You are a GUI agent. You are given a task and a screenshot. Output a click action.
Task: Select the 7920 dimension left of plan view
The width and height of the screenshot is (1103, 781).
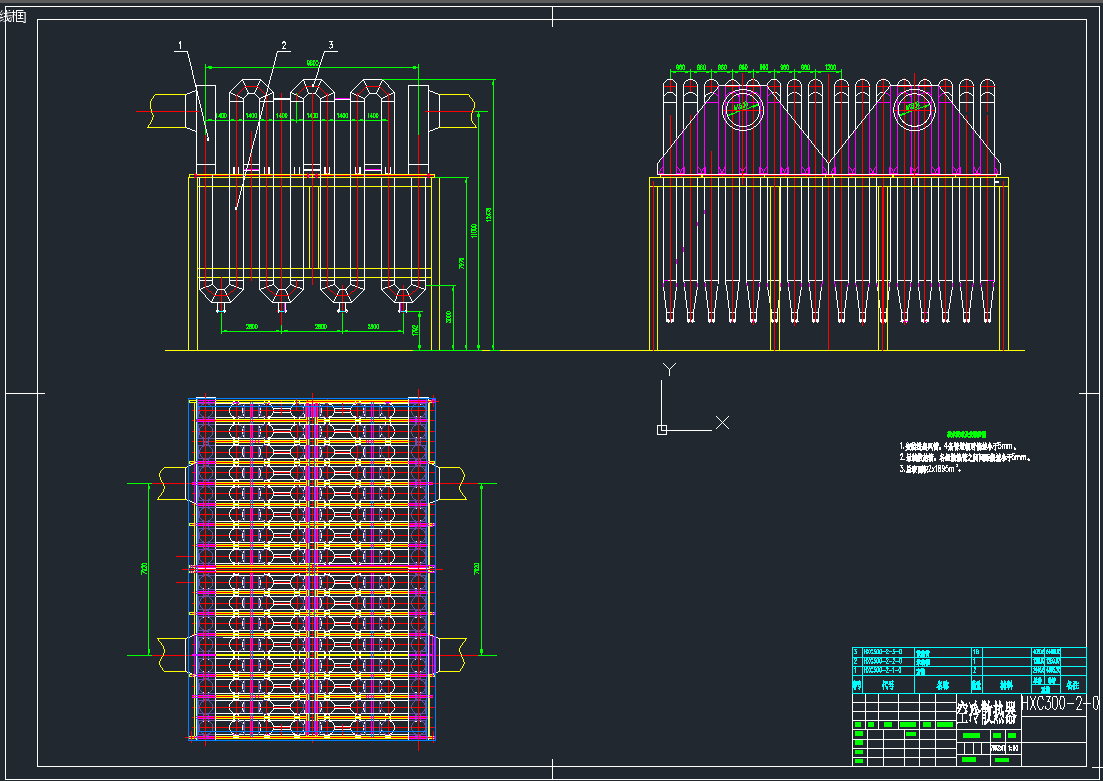tap(144, 569)
